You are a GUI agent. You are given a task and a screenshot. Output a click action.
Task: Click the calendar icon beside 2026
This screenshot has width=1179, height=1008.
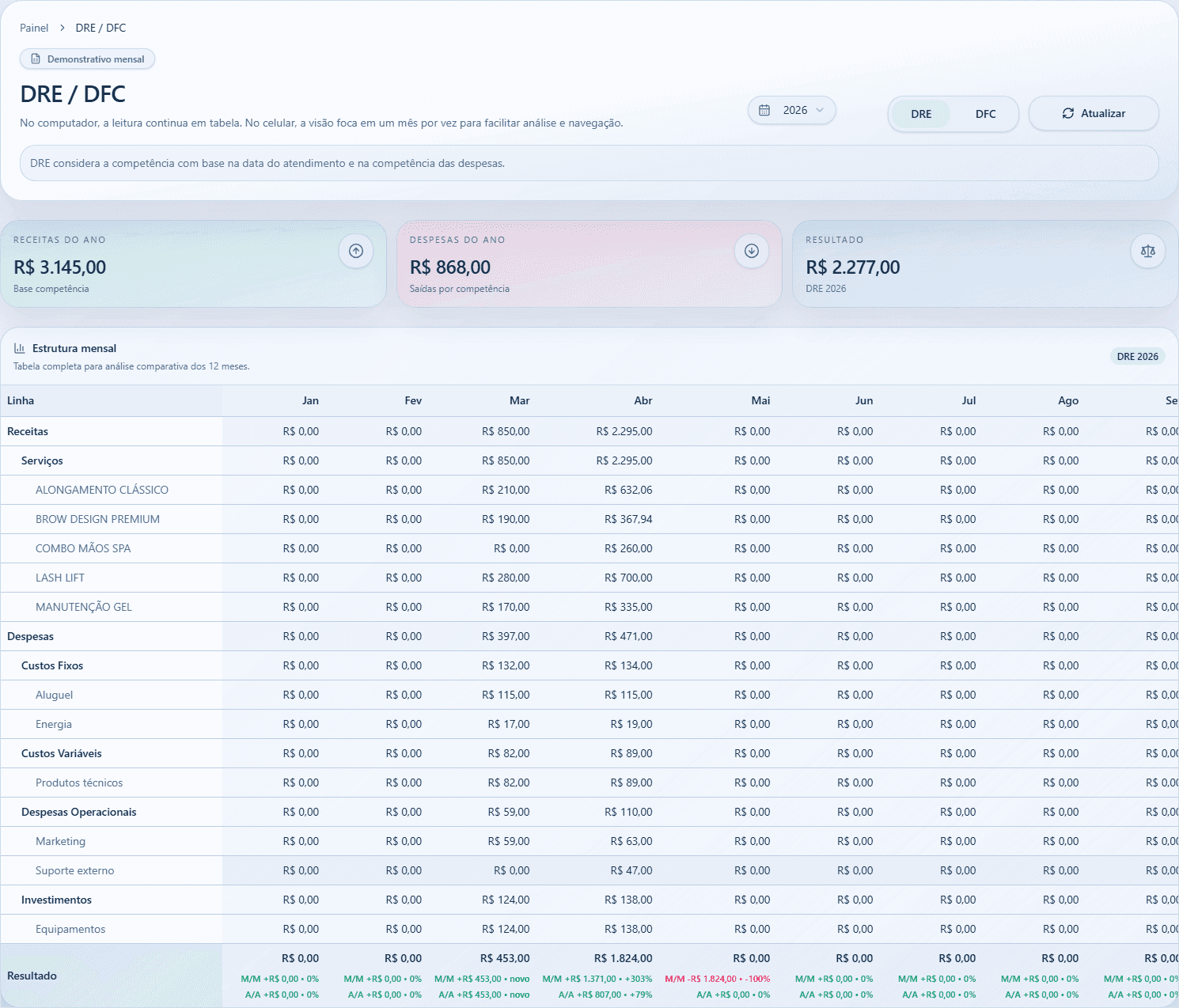click(x=764, y=110)
